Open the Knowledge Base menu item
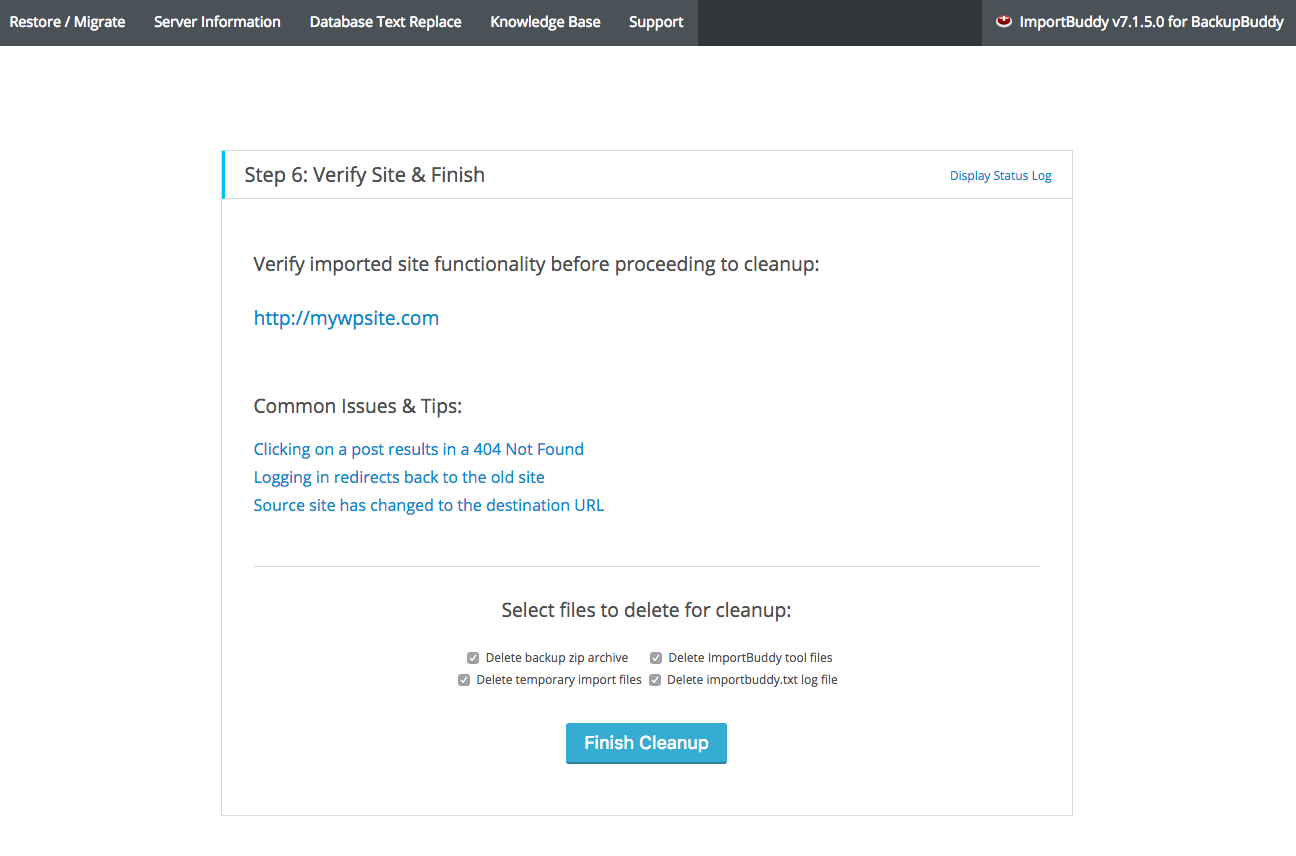 click(x=545, y=22)
